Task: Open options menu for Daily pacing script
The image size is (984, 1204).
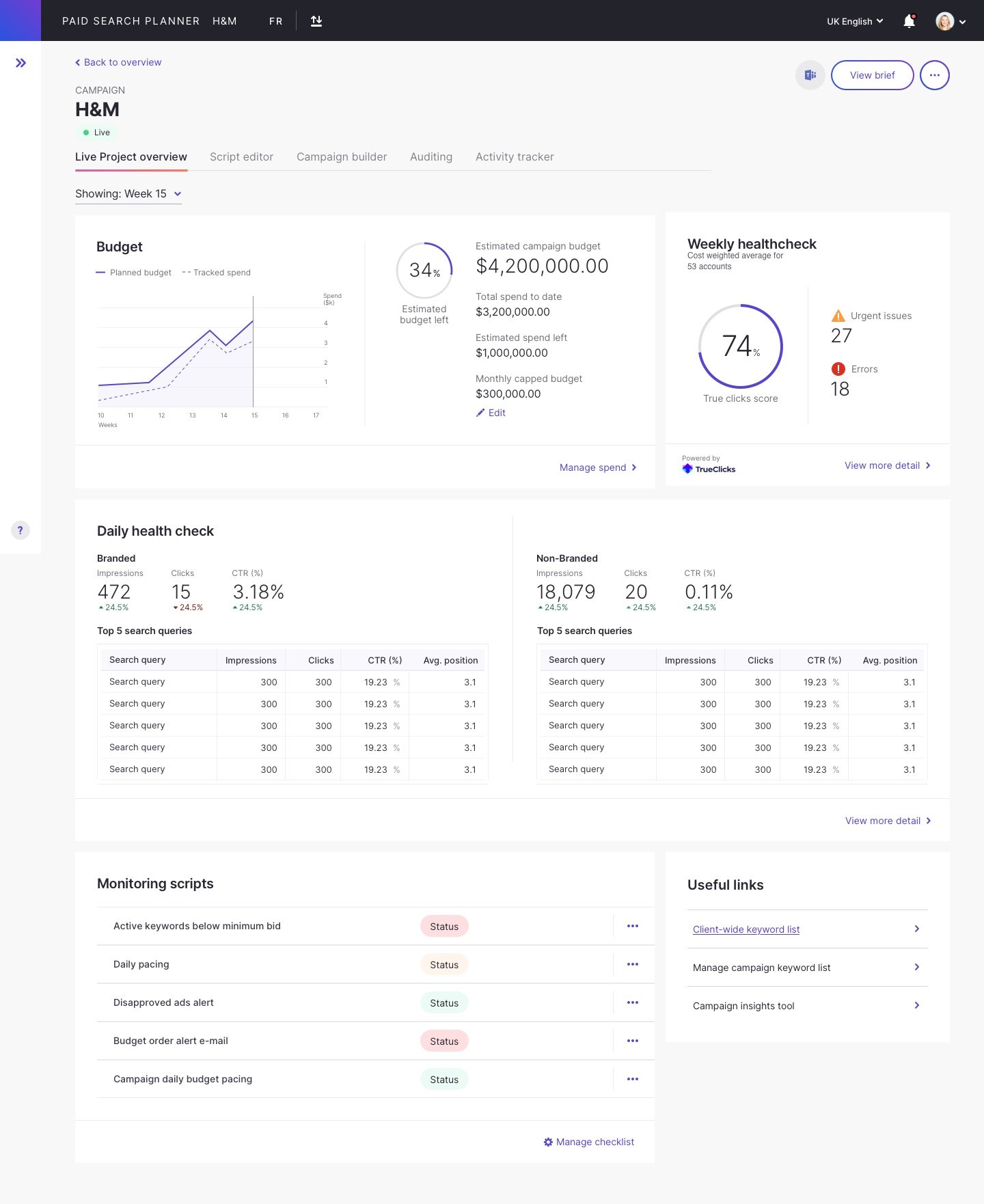Action: pos(633,964)
